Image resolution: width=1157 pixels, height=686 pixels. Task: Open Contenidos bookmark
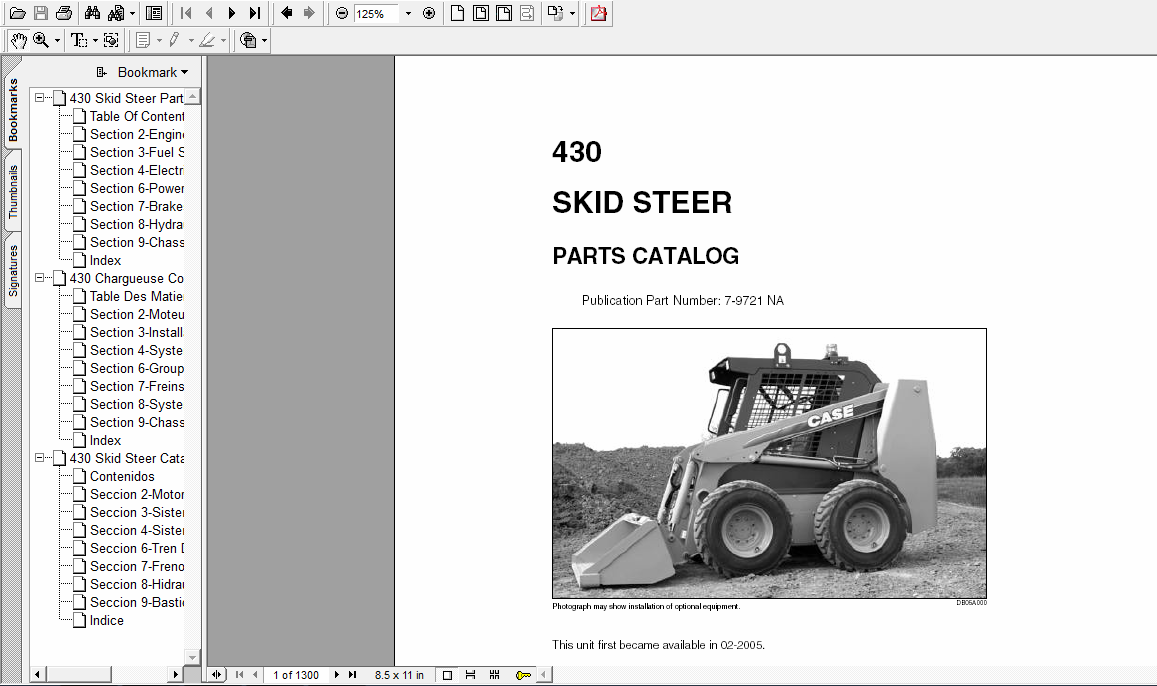[122, 477]
